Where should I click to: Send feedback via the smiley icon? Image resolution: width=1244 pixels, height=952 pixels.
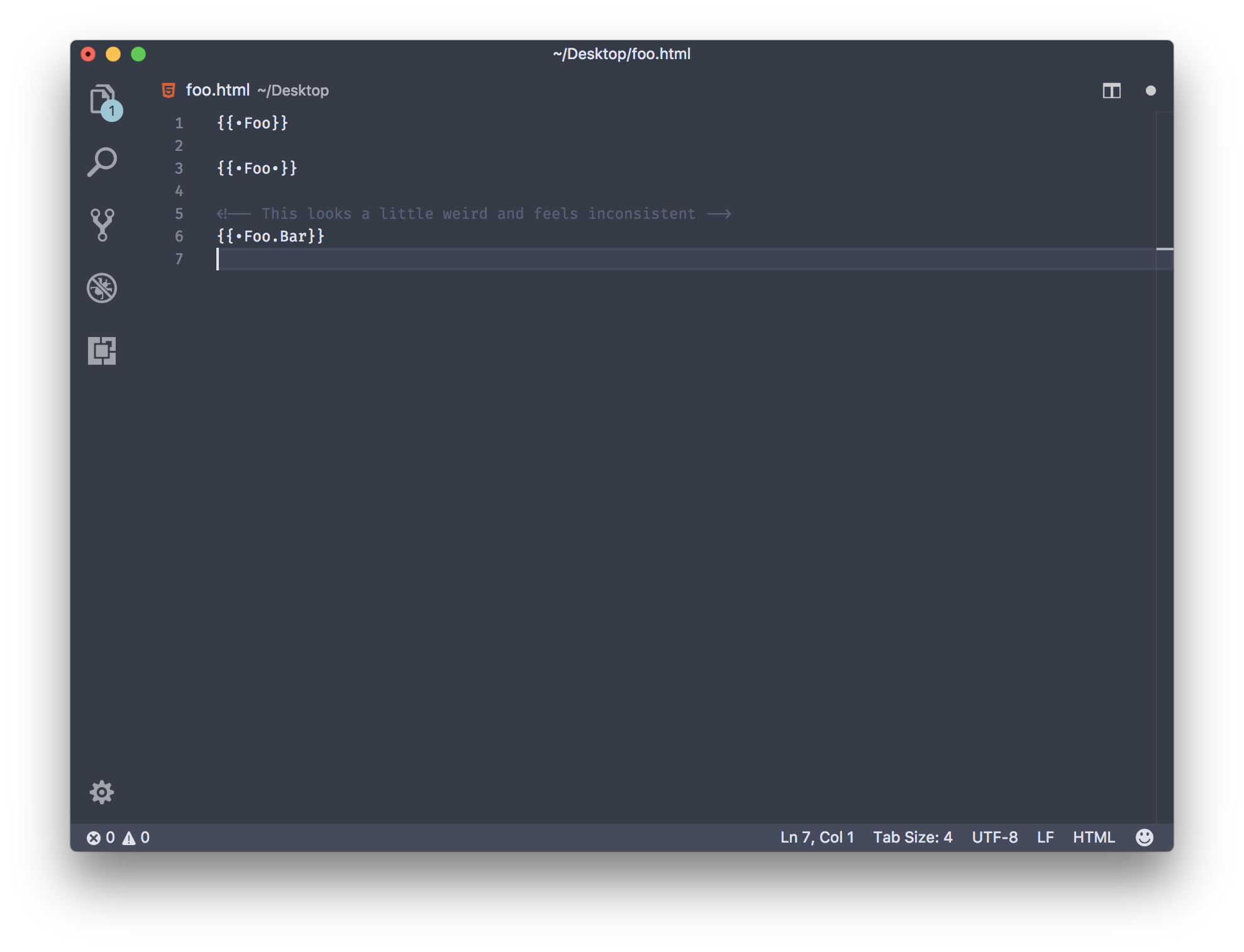[x=1145, y=837]
